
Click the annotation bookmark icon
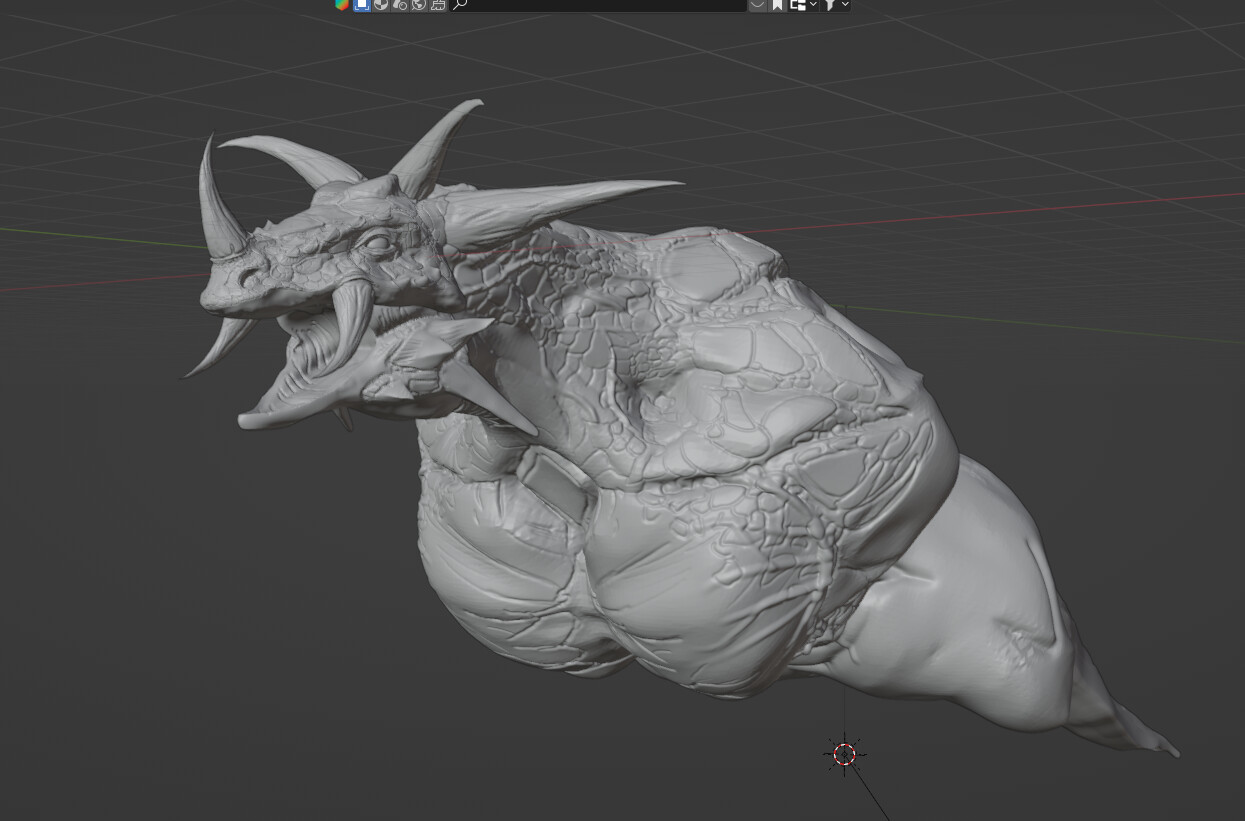[776, 5]
